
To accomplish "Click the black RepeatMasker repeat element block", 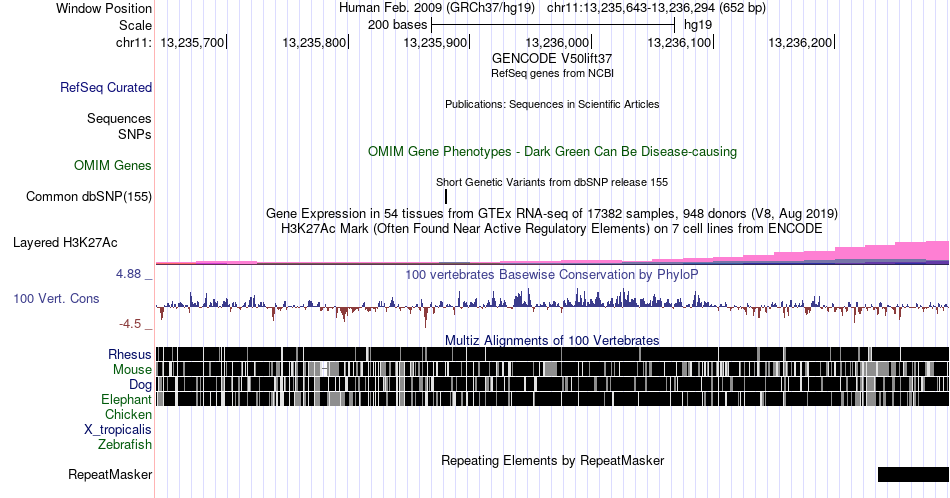I will (914, 474).
